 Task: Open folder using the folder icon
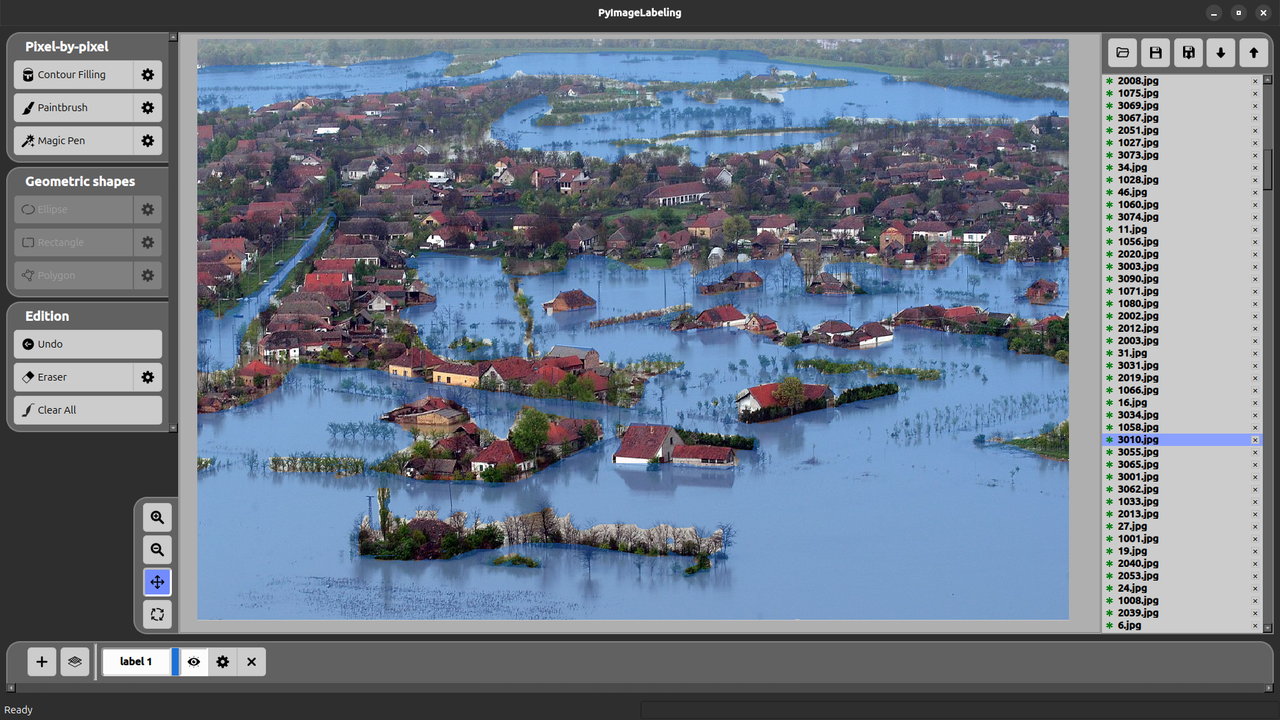1123,53
